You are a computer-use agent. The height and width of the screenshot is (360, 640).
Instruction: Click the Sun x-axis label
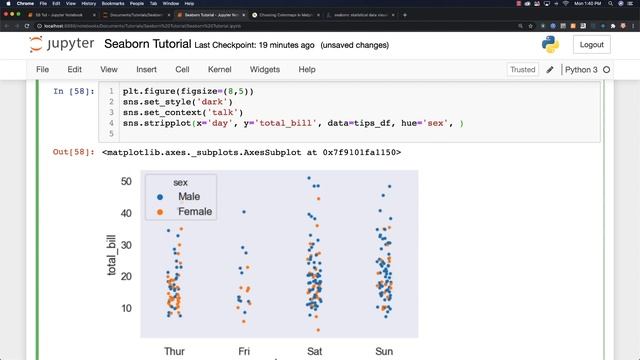click(x=384, y=351)
